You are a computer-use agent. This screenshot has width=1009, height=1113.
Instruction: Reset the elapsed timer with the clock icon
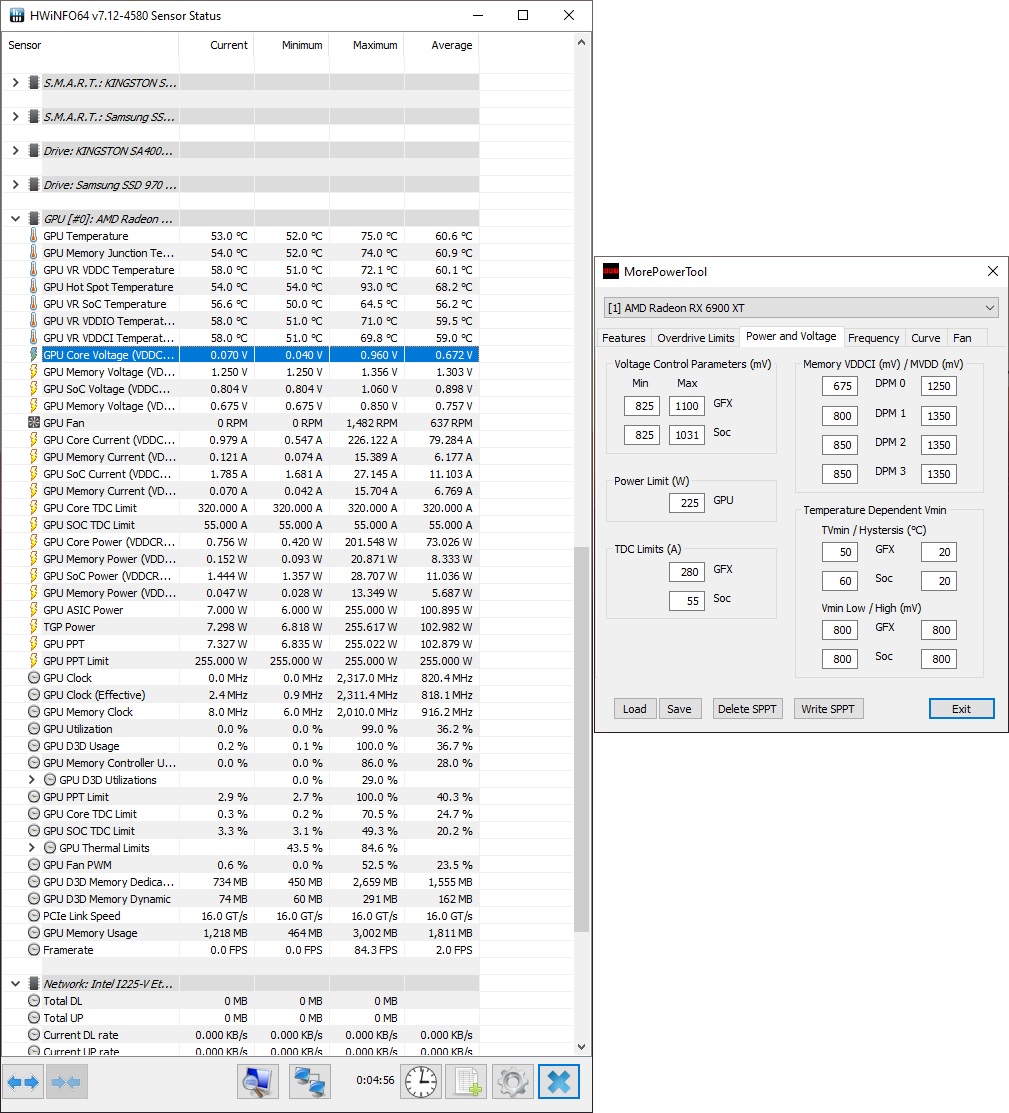[x=420, y=1082]
